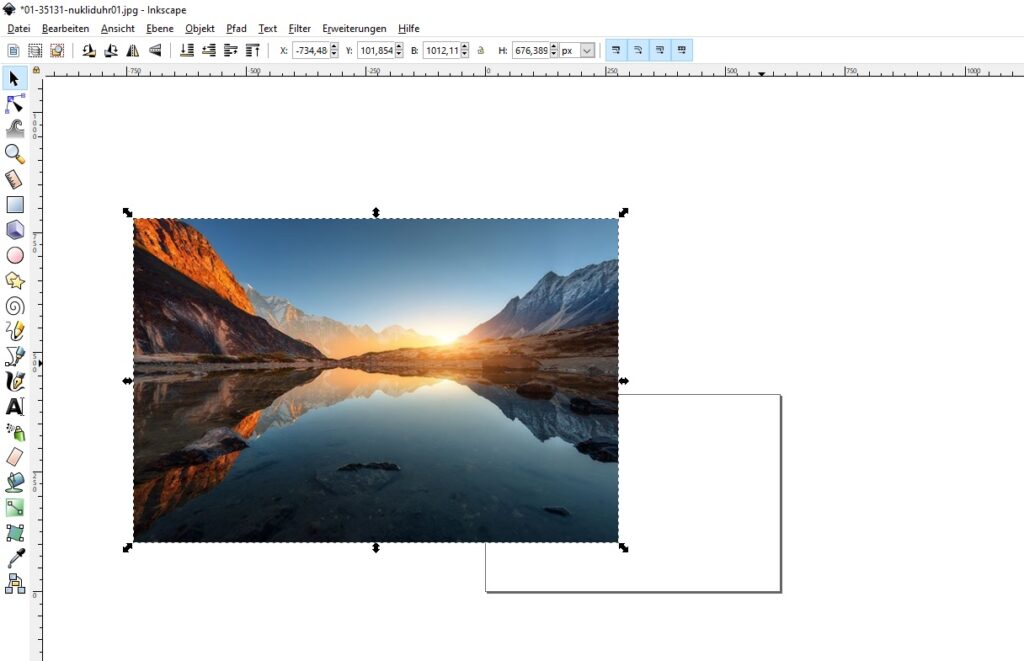Toggle move patterns with object
This screenshot has height=661, width=1024.
point(682,50)
